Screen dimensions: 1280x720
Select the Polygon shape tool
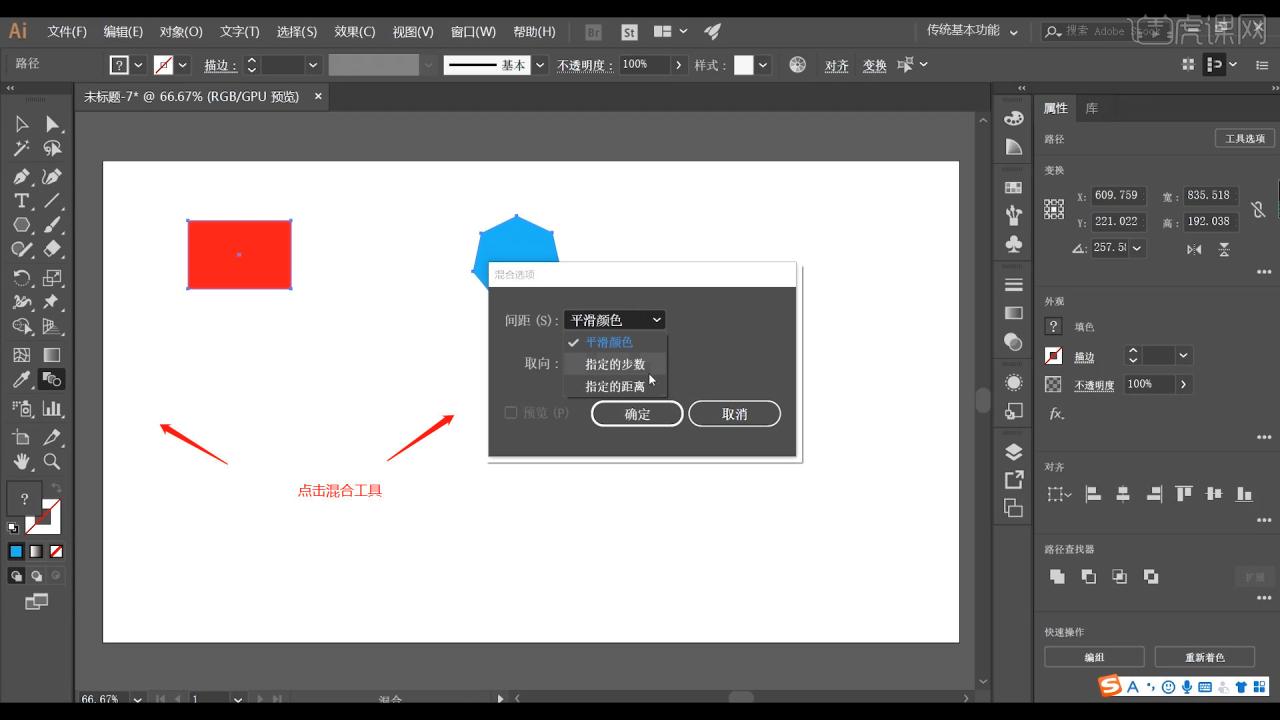coord(21,225)
